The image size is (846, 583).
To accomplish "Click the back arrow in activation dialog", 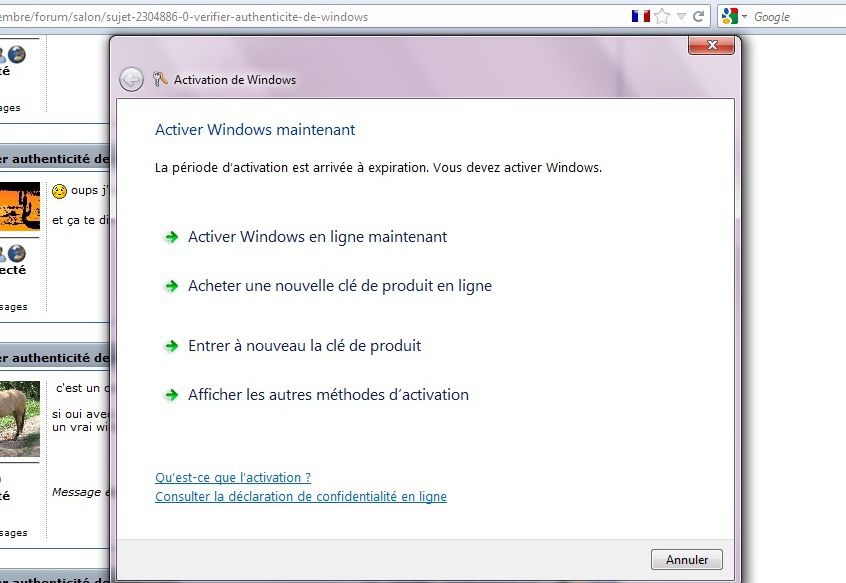I will [131, 80].
